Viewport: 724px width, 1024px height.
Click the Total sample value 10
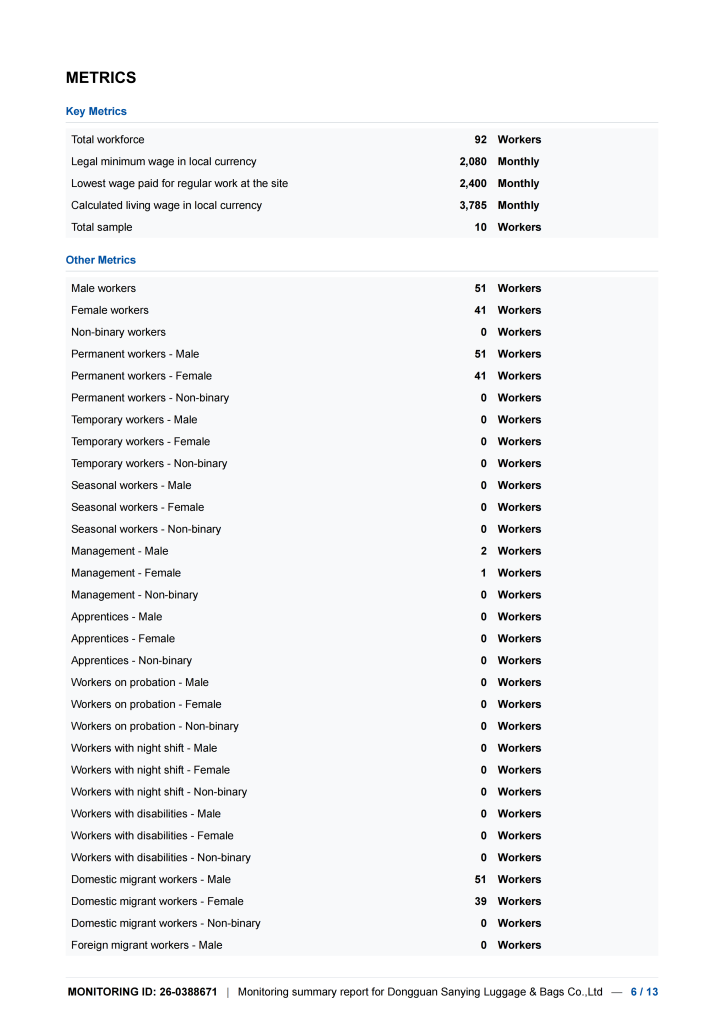(x=480, y=227)
